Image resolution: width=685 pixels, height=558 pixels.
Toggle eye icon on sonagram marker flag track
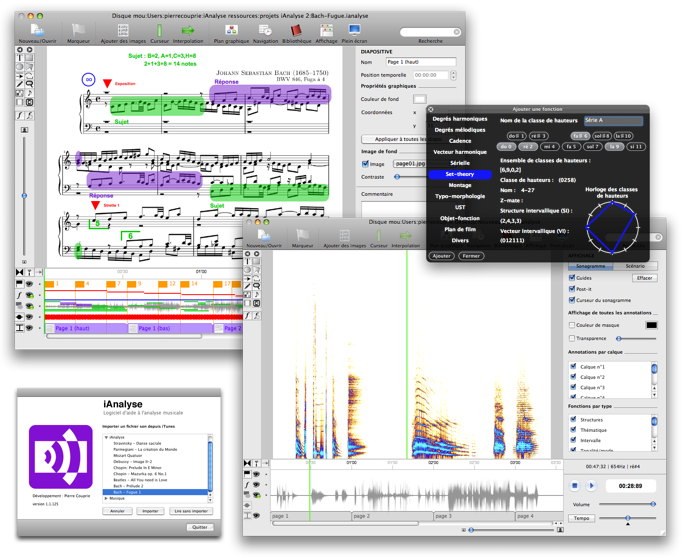256,474
